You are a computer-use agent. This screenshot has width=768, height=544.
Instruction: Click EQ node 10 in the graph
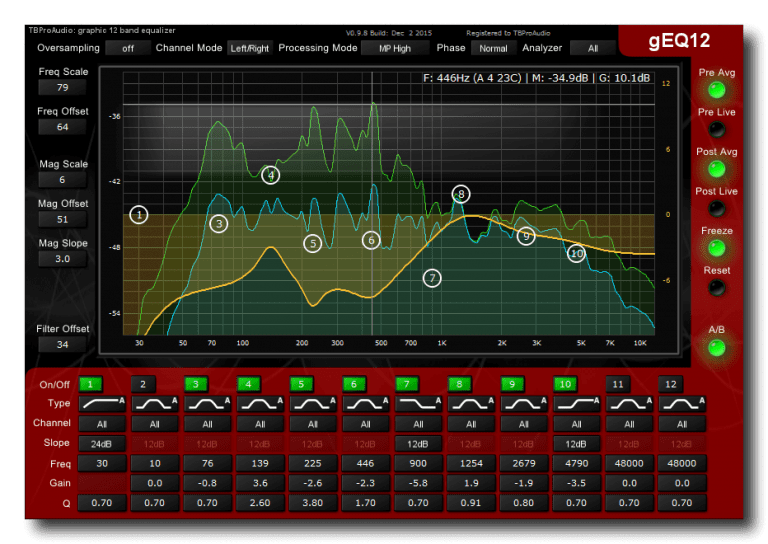coord(576,253)
